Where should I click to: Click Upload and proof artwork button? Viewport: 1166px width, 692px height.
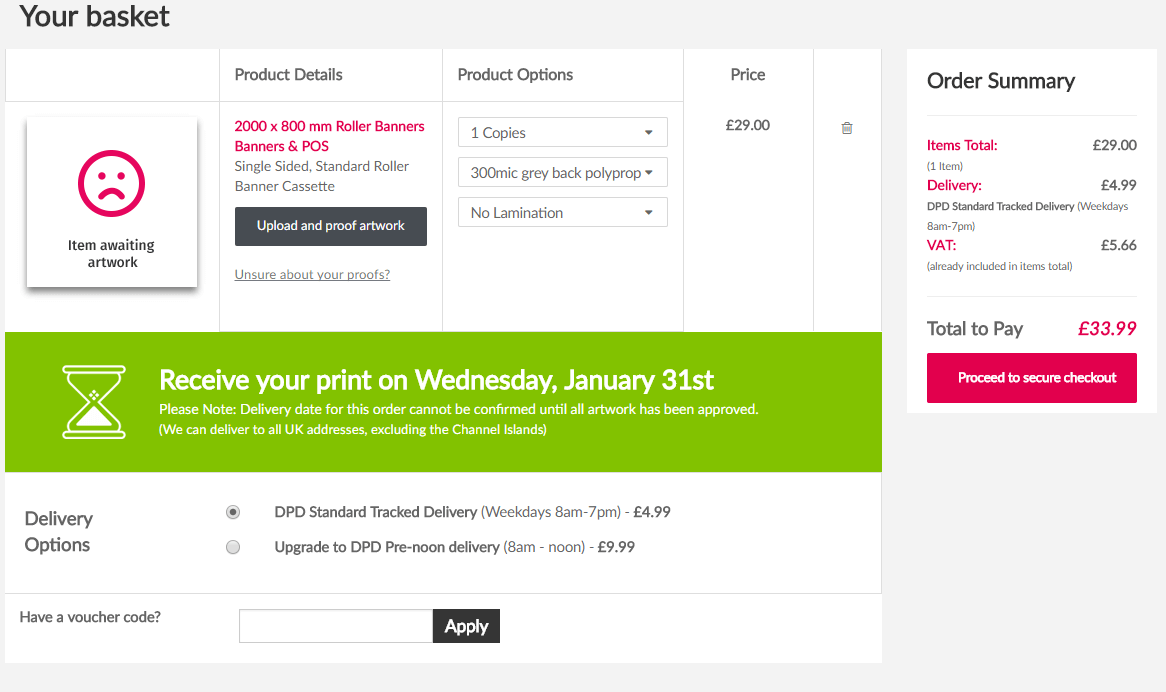[x=331, y=226]
